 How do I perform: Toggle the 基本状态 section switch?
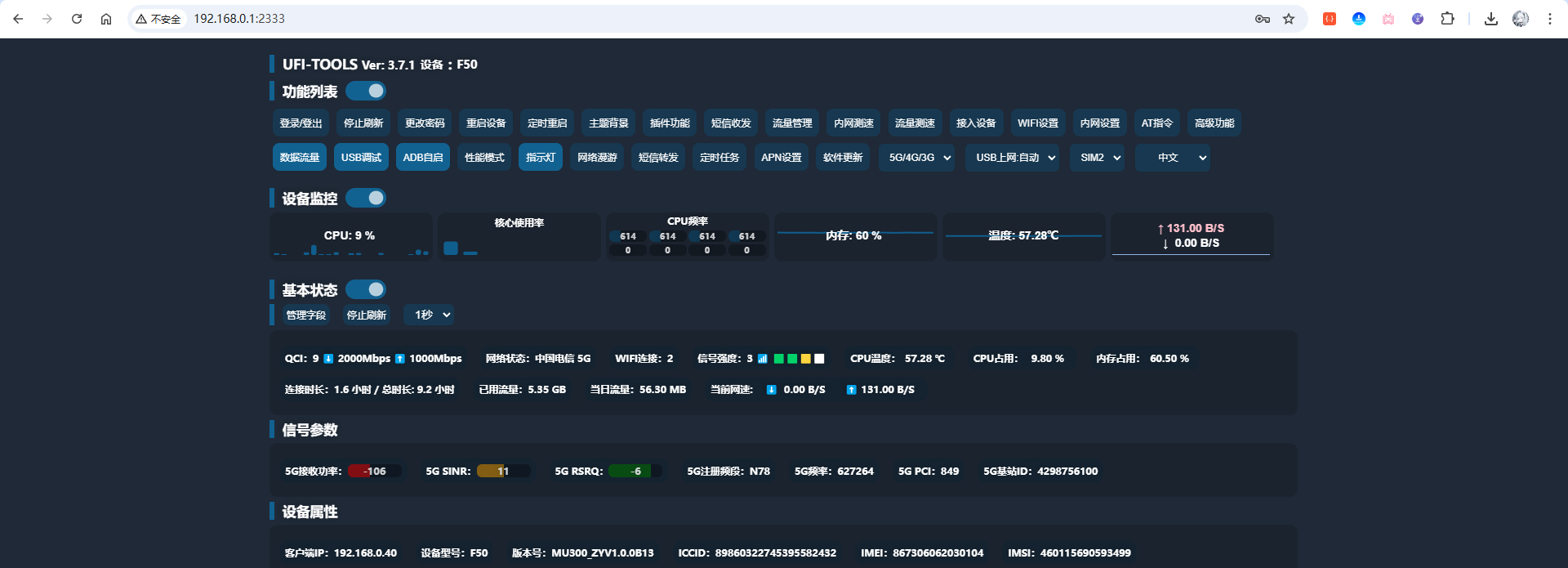tap(366, 289)
